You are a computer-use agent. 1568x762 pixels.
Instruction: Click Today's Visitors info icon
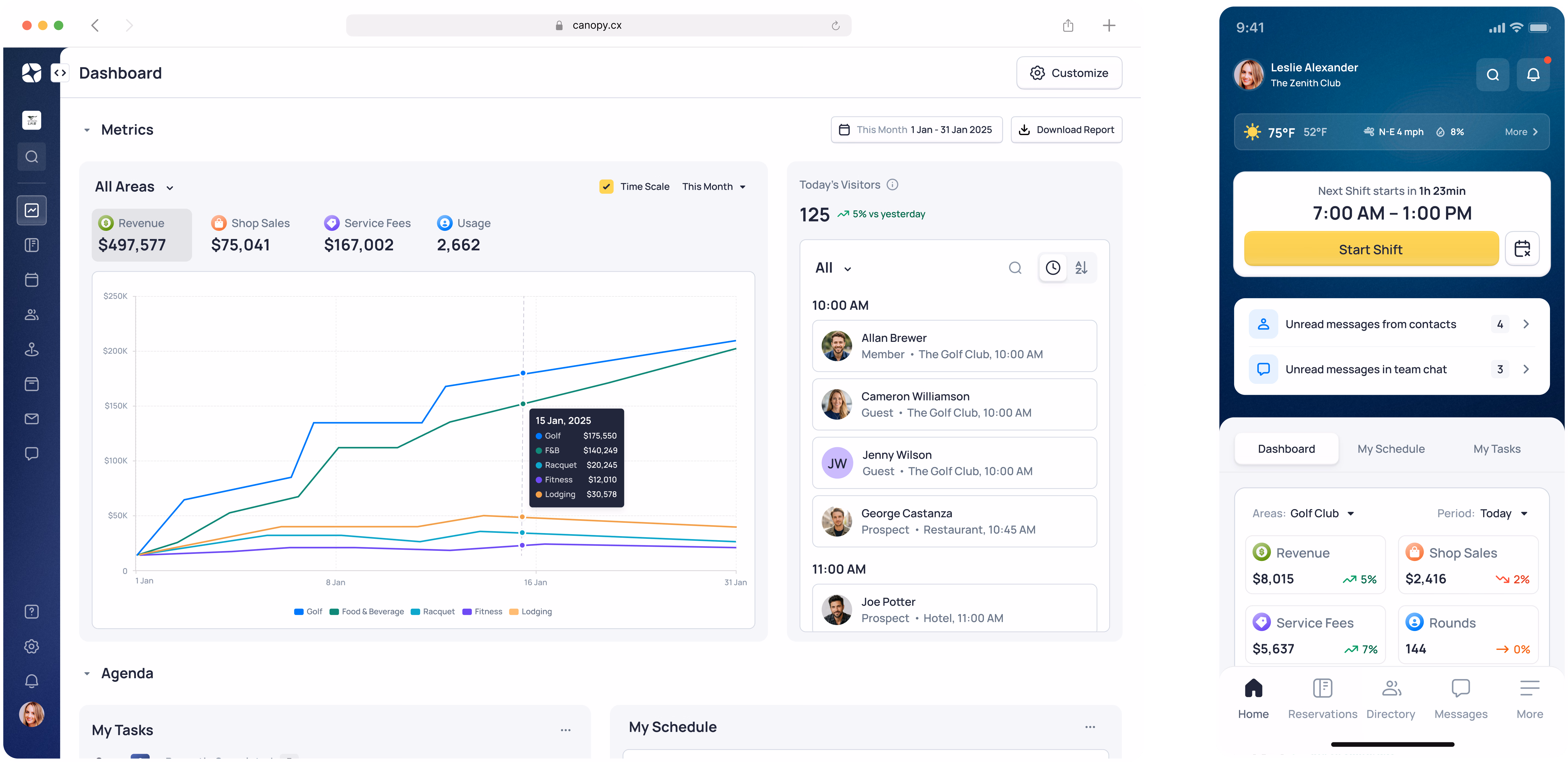click(x=892, y=184)
